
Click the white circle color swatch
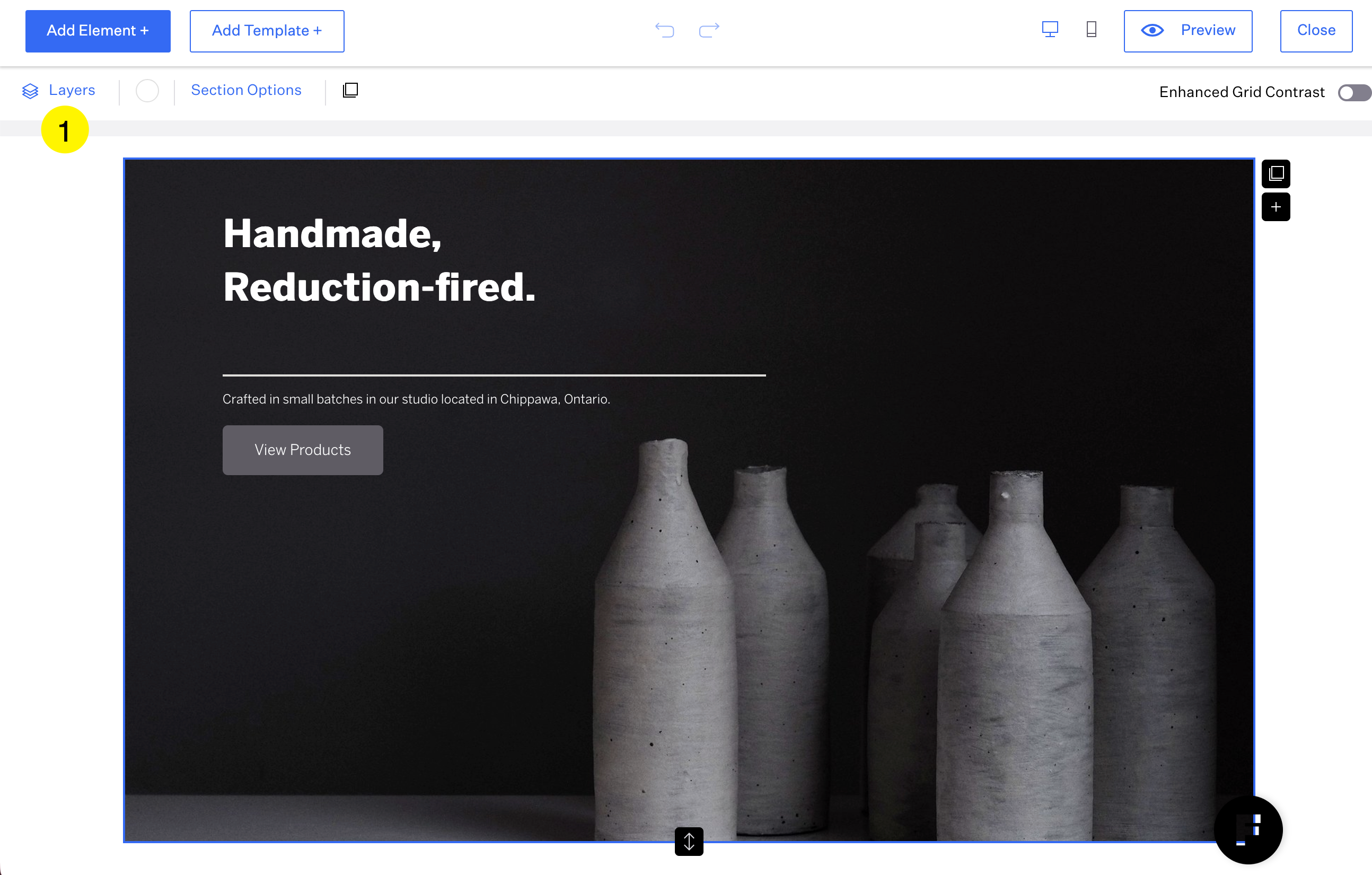click(147, 91)
